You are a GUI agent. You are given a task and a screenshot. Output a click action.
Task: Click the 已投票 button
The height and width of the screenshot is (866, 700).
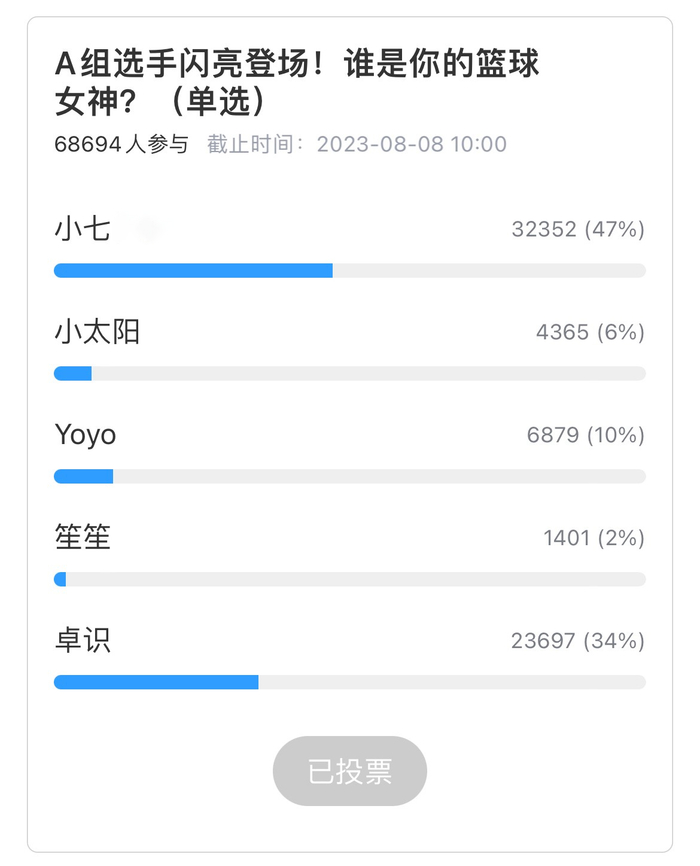pos(350,771)
